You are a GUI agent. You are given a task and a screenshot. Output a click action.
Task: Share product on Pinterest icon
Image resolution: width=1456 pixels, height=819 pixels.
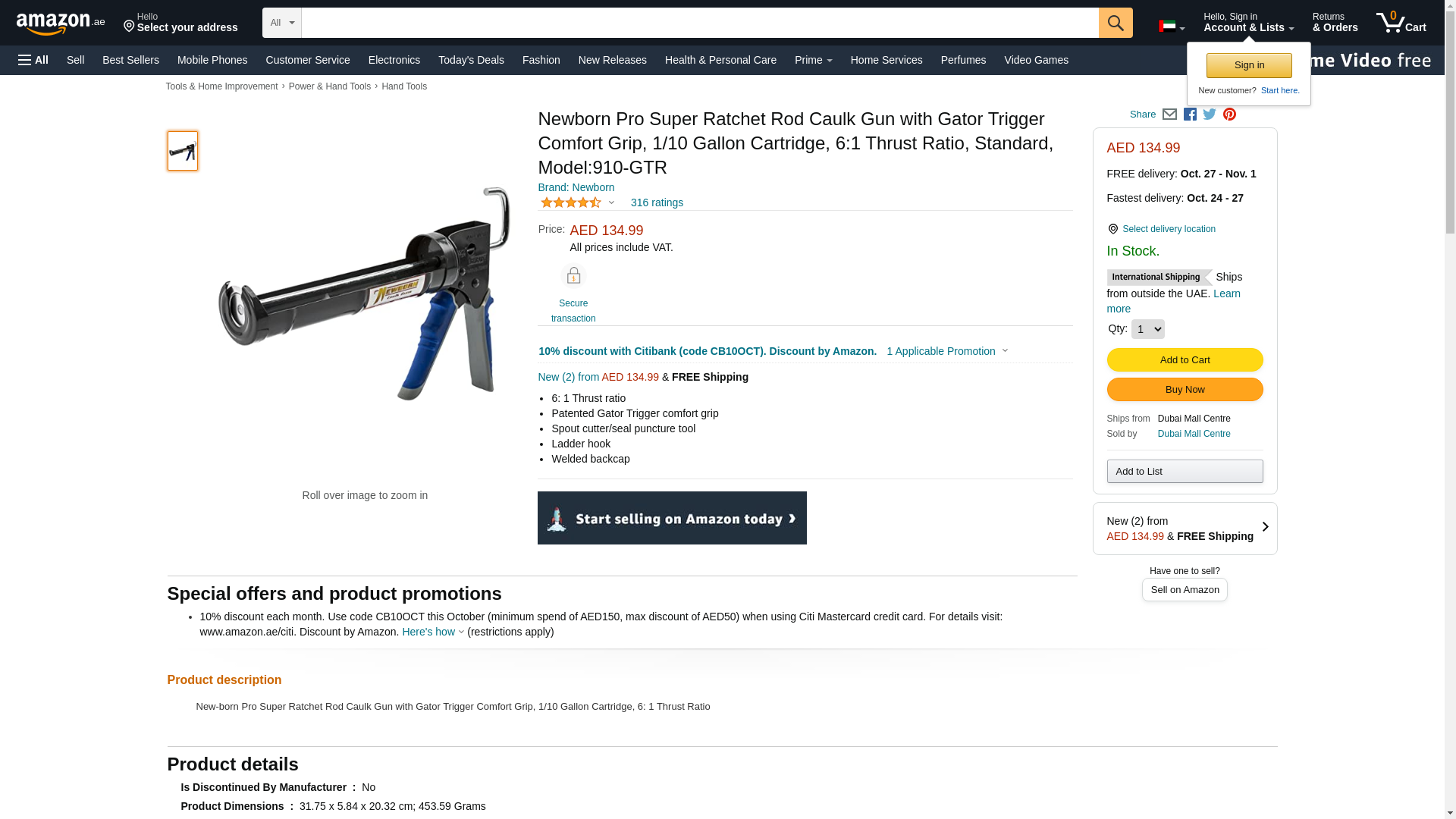[1229, 115]
